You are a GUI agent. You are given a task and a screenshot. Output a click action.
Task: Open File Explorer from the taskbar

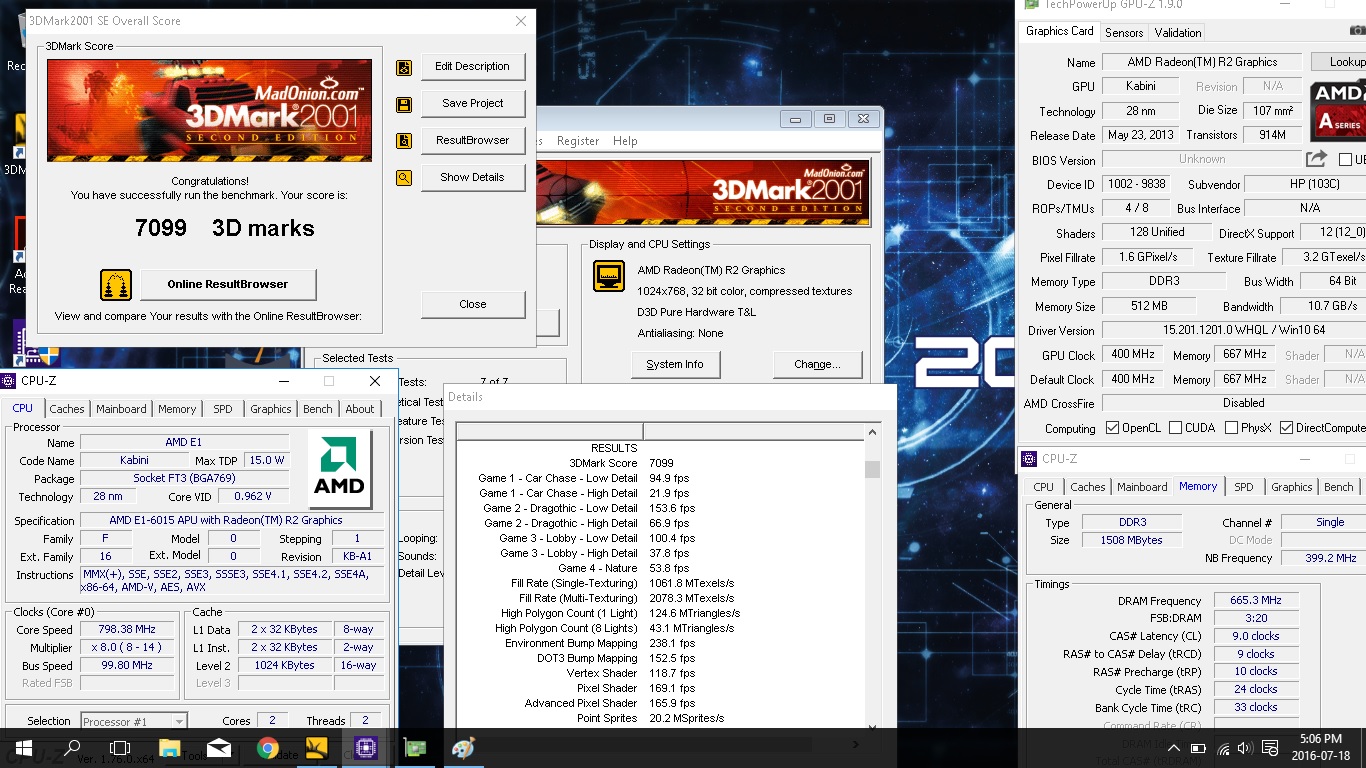click(x=170, y=748)
